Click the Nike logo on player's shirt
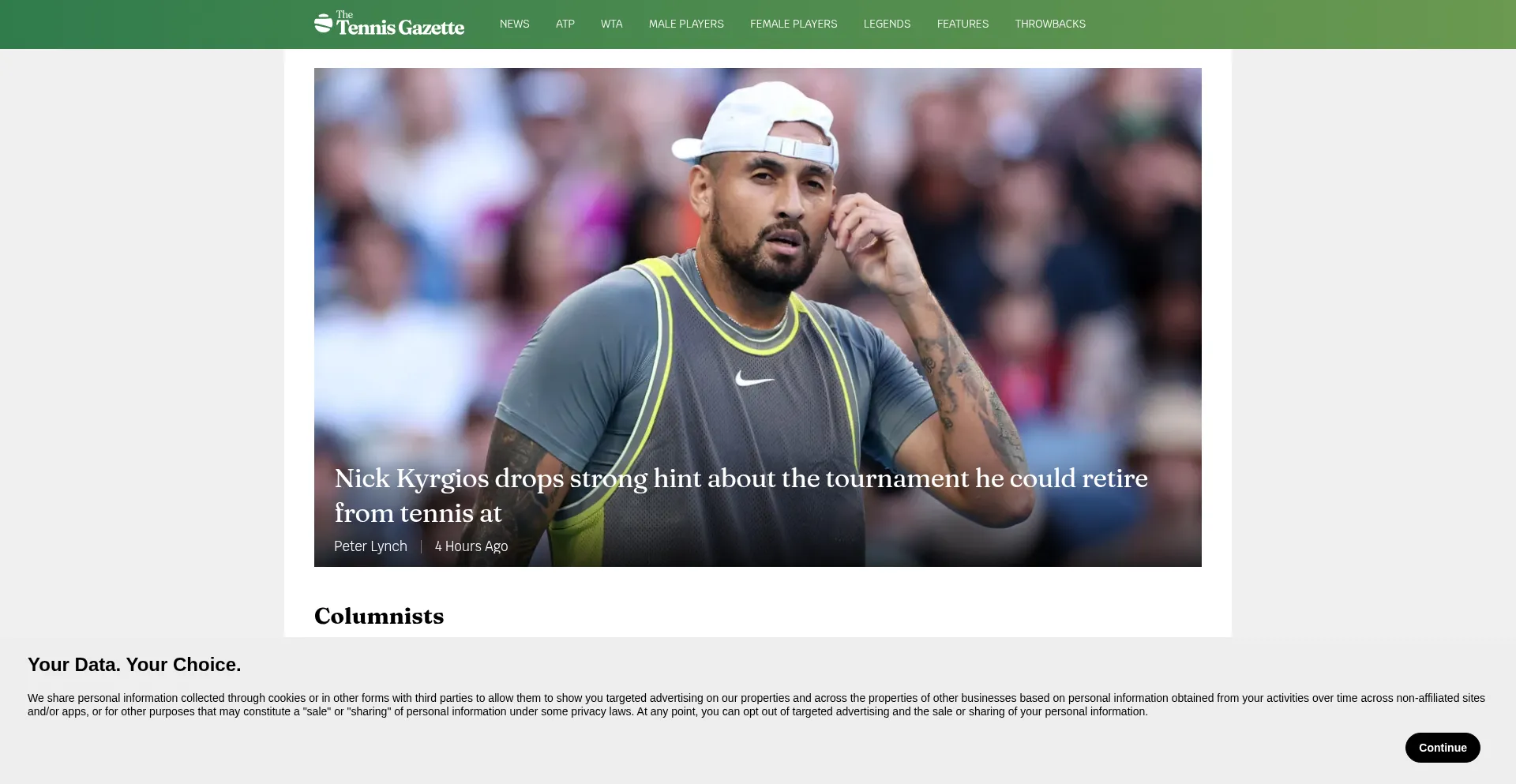Screen dimensions: 1516x784 [x=754, y=380]
